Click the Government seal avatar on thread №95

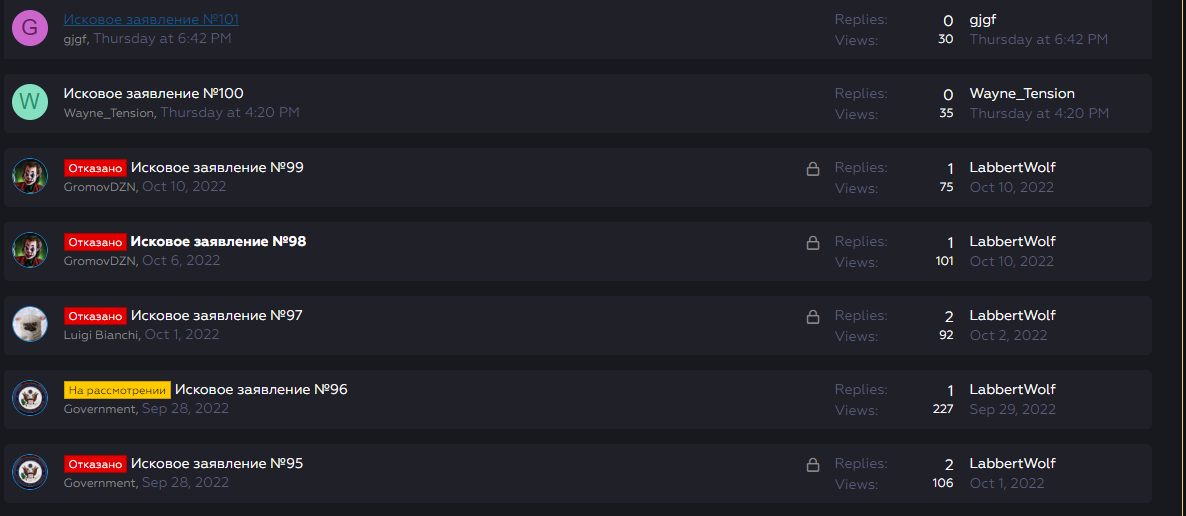point(30,472)
